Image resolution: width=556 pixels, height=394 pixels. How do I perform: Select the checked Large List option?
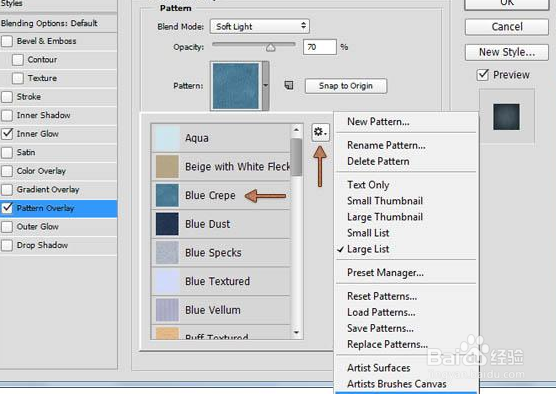pyautogui.click(x=368, y=249)
